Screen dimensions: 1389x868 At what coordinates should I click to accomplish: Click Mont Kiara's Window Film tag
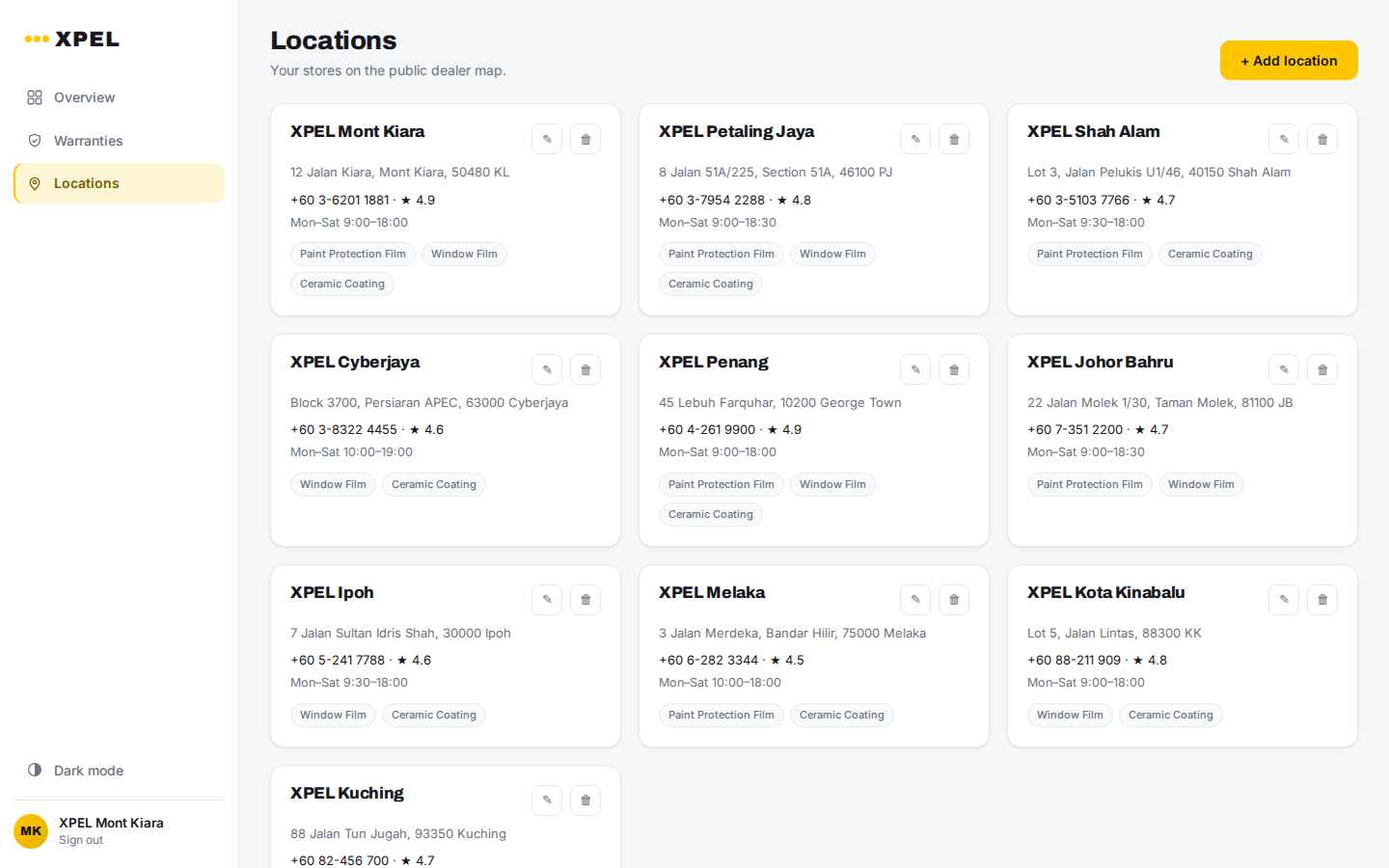click(x=464, y=255)
